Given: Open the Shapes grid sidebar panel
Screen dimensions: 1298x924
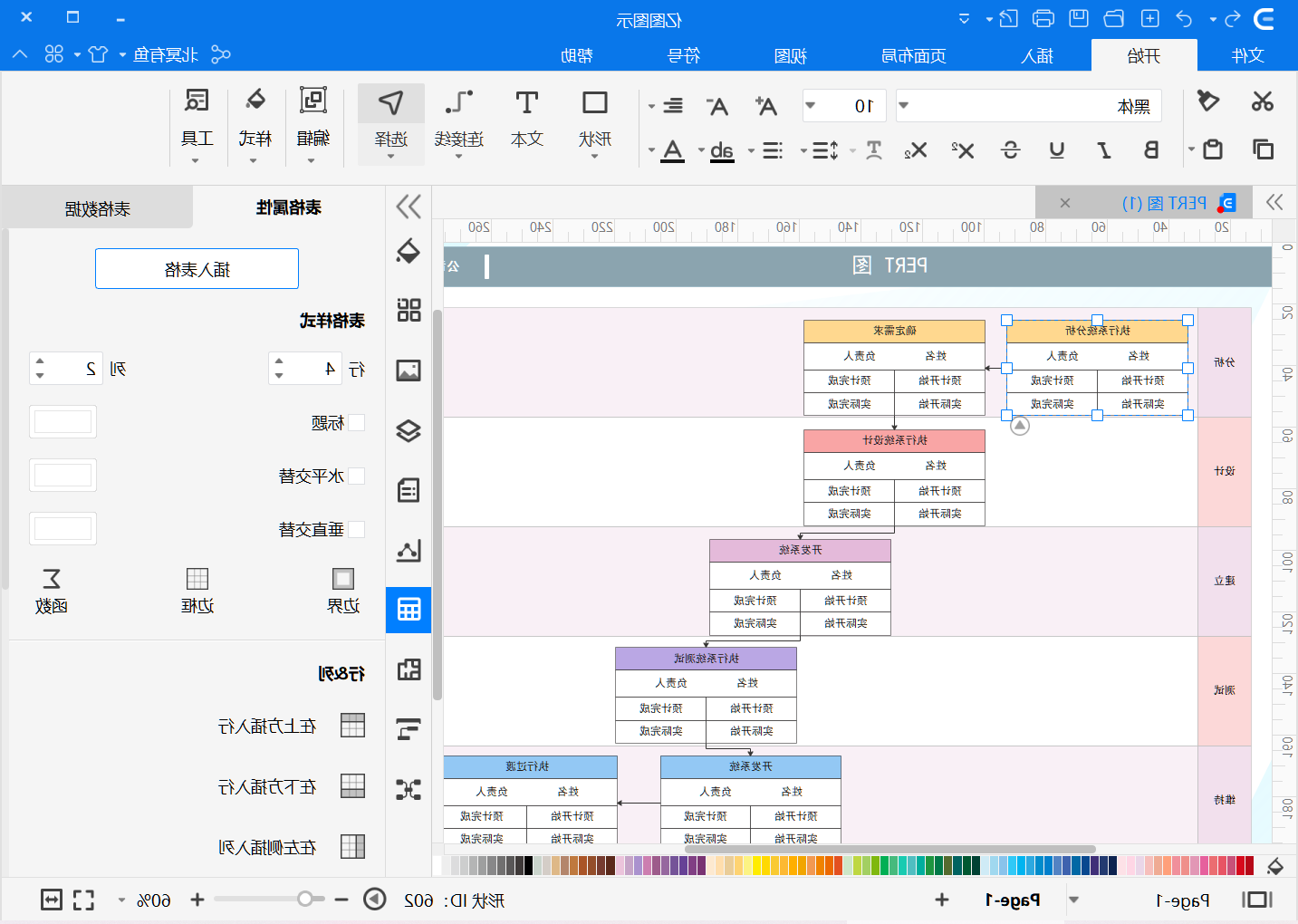Looking at the screenshot, I should click(409, 311).
